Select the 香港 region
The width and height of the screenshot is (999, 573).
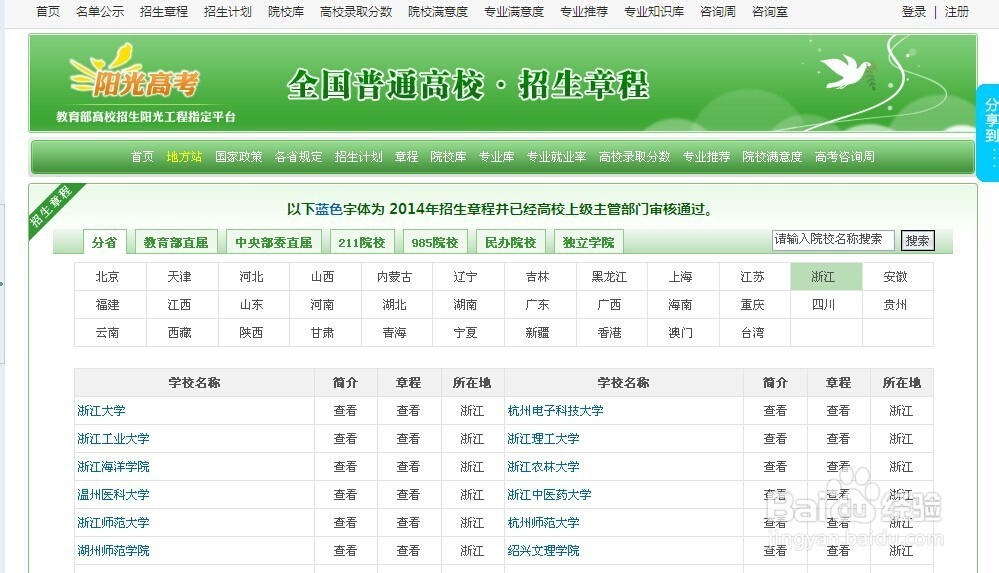[609, 333]
